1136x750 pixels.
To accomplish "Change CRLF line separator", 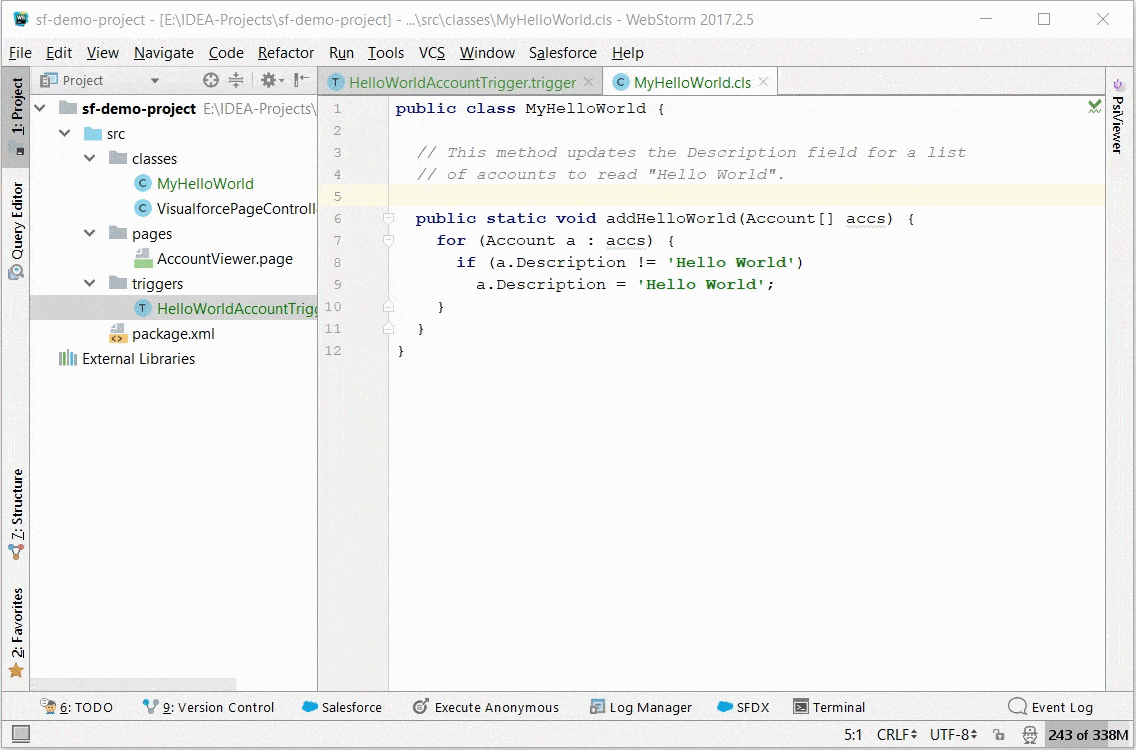I will tap(897, 735).
